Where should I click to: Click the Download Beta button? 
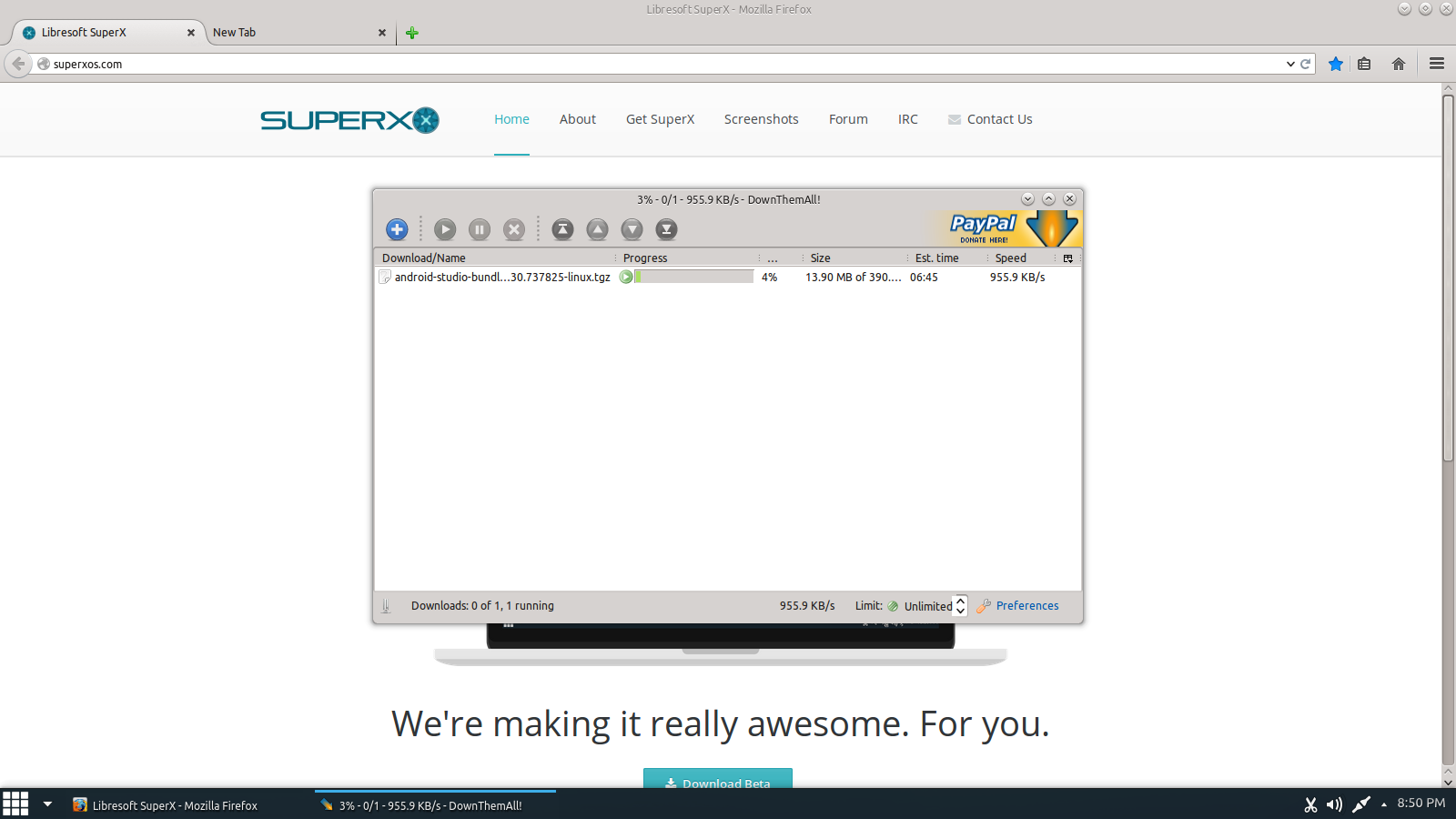[x=717, y=780]
